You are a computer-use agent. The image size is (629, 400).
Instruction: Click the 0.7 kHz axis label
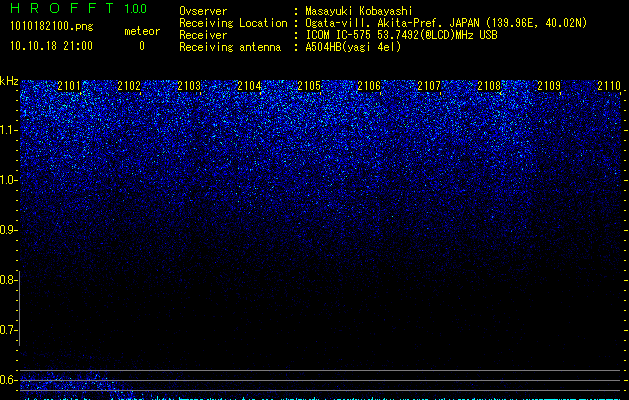[x=7, y=330]
